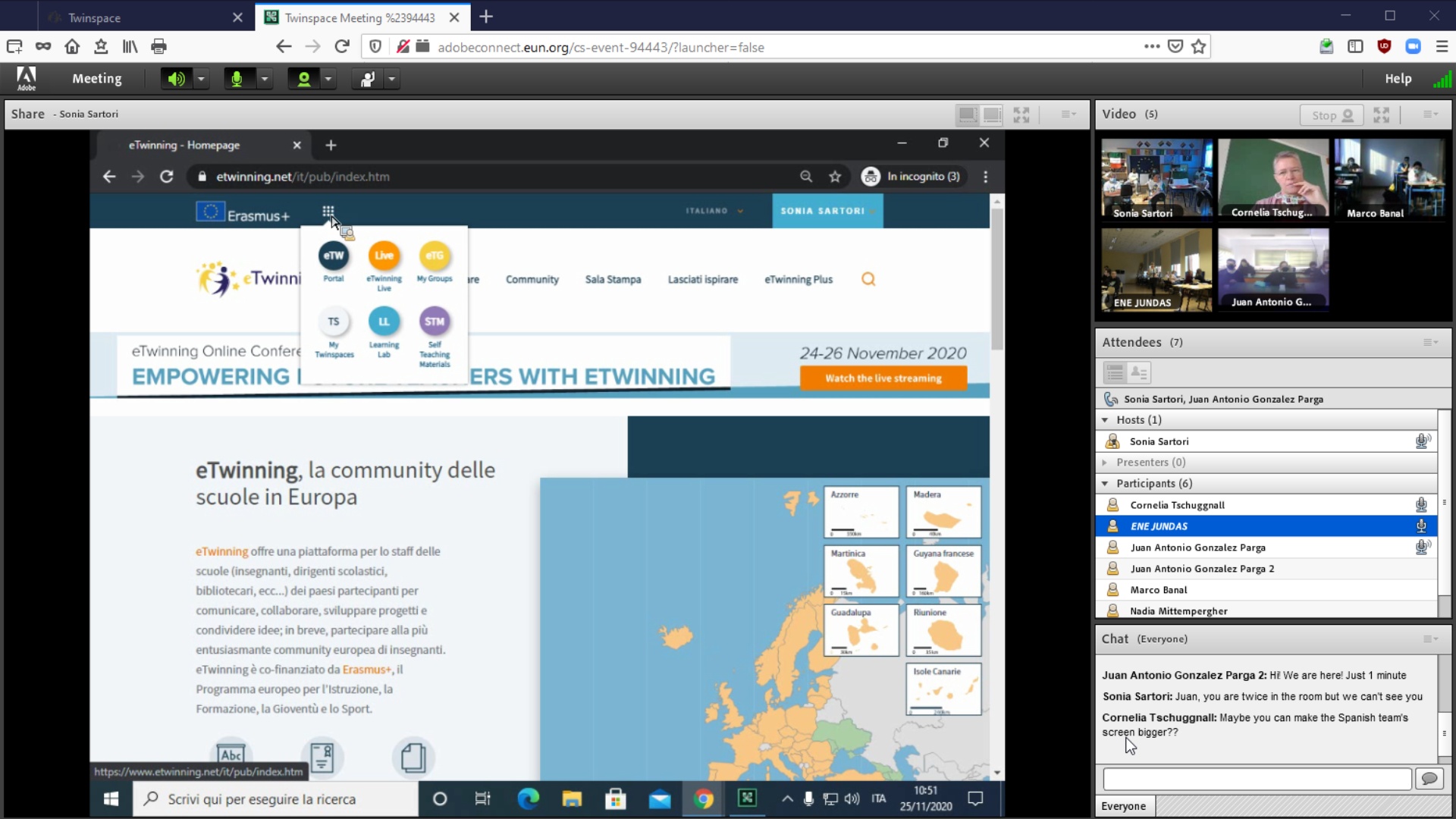This screenshot has width=1456, height=819.
Task: Toggle the microphone in the meeting toolbar
Action: coord(237,79)
